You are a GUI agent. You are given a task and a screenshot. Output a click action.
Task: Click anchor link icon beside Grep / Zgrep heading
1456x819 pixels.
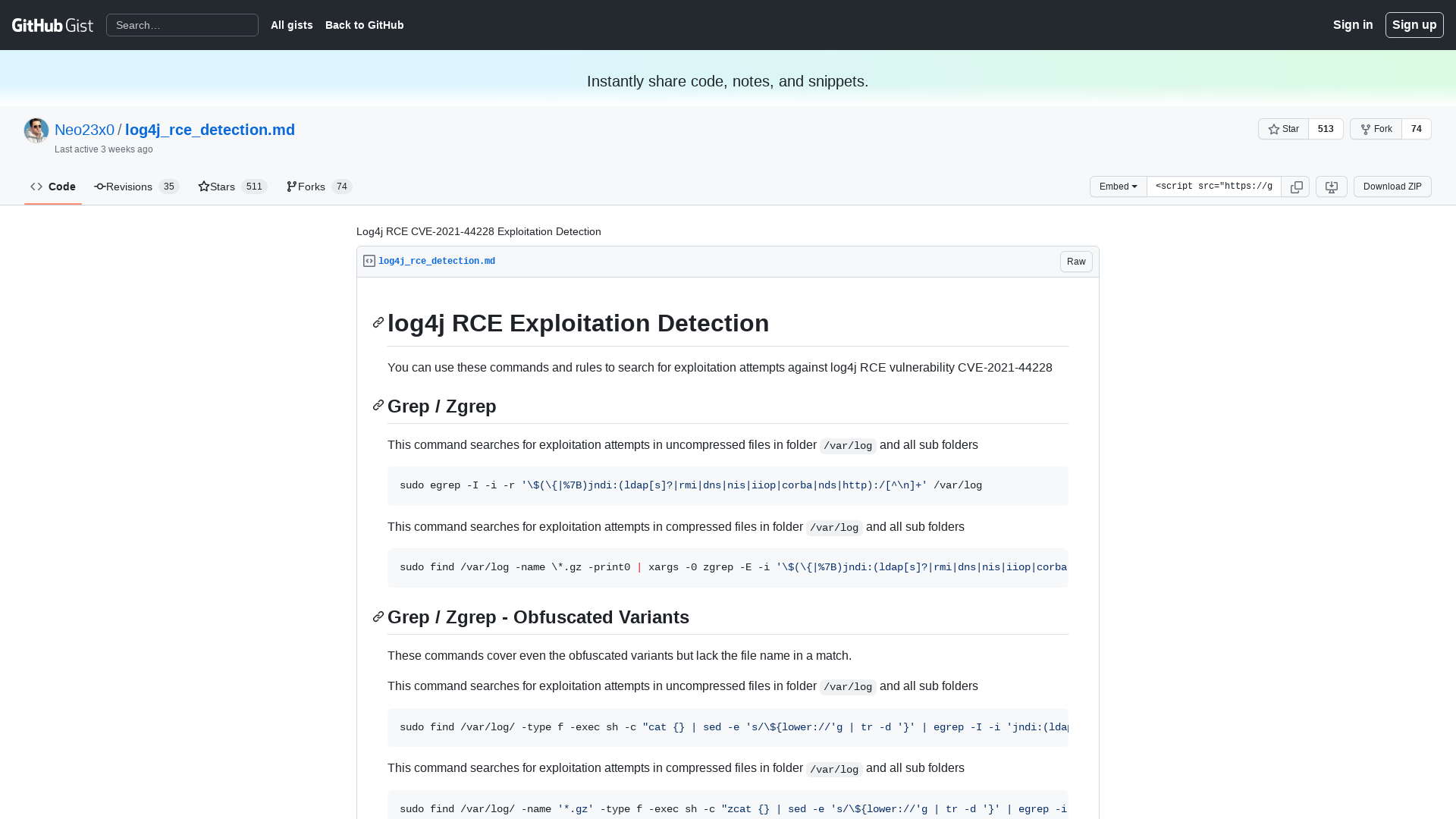tap(378, 406)
